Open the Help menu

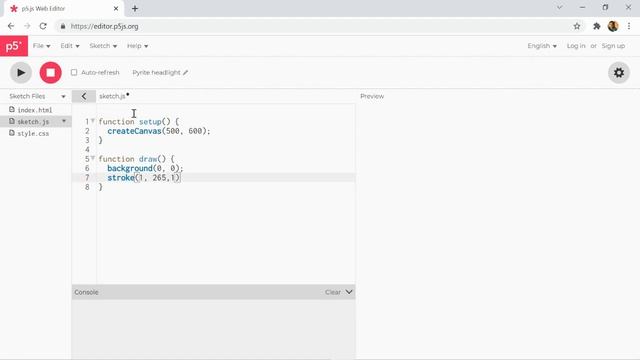138,46
